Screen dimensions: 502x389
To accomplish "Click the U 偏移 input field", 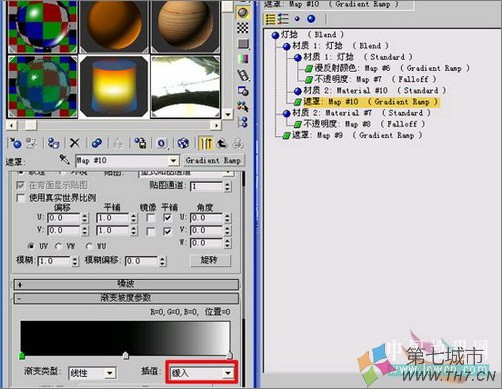I will pyautogui.click(x=64, y=218).
